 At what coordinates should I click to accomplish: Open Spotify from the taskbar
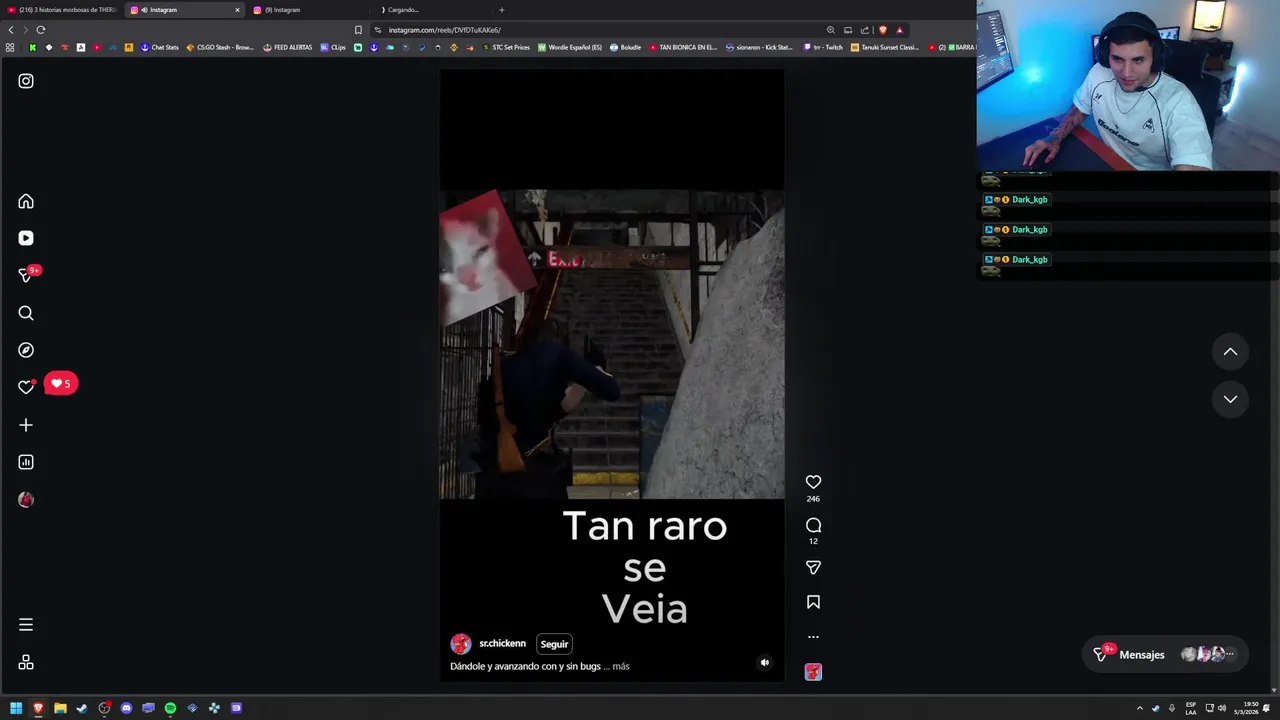pos(170,708)
